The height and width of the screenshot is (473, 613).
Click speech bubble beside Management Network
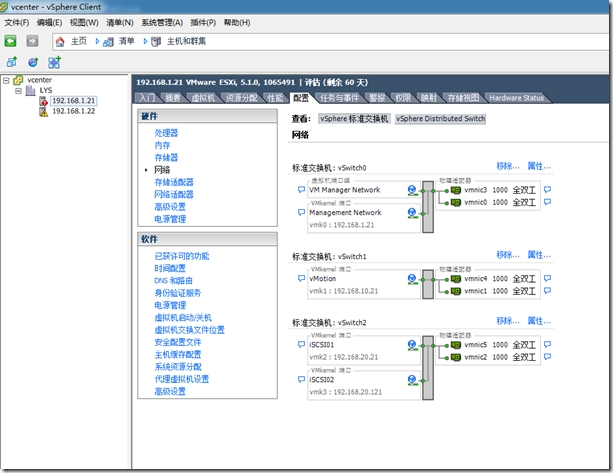(301, 212)
